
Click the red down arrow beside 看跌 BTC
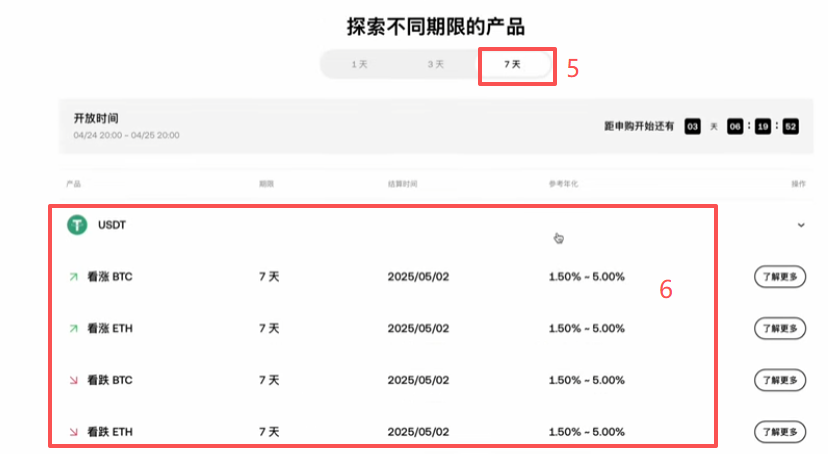(x=73, y=380)
